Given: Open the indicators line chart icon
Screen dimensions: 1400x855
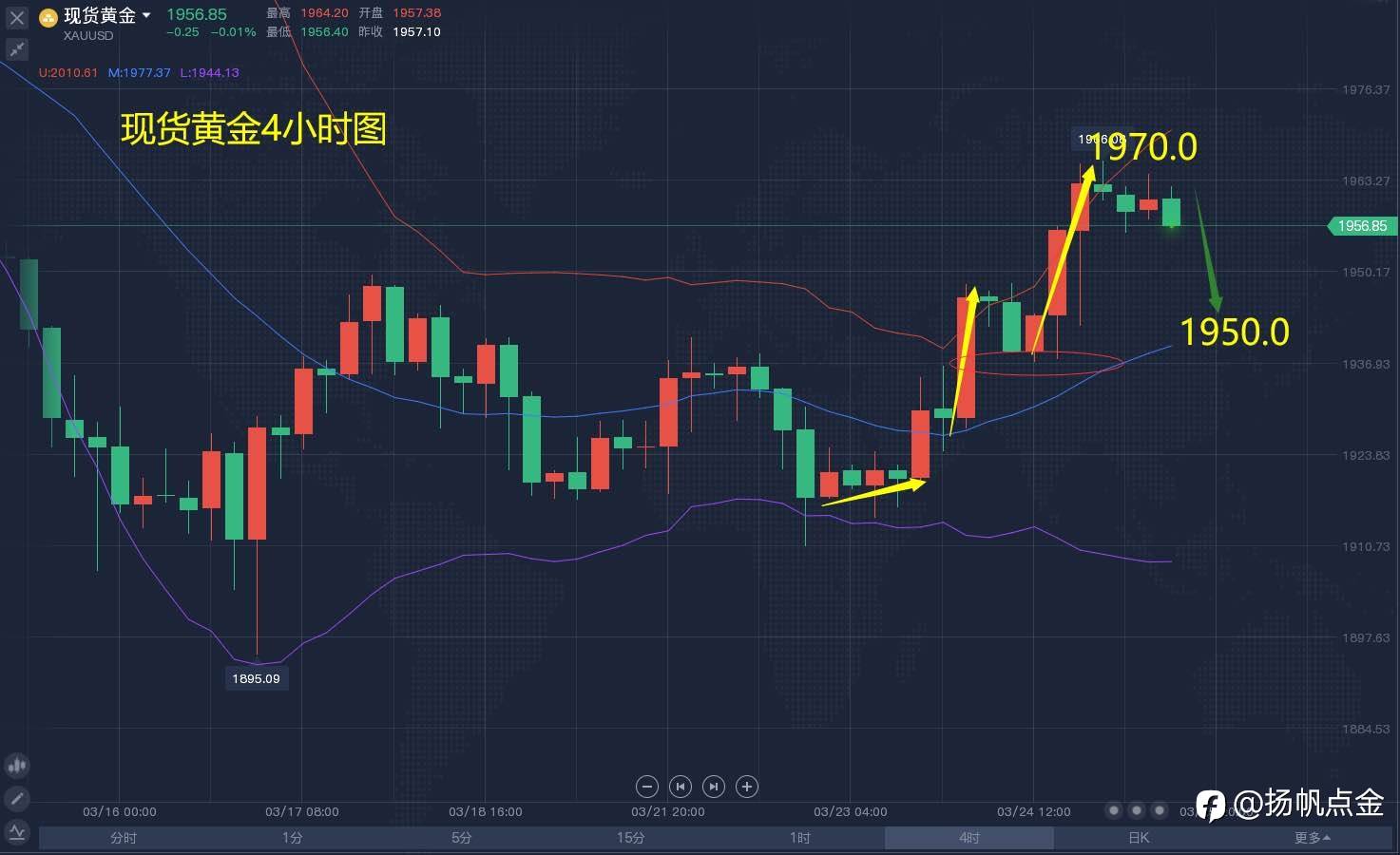Looking at the screenshot, I should (16, 832).
